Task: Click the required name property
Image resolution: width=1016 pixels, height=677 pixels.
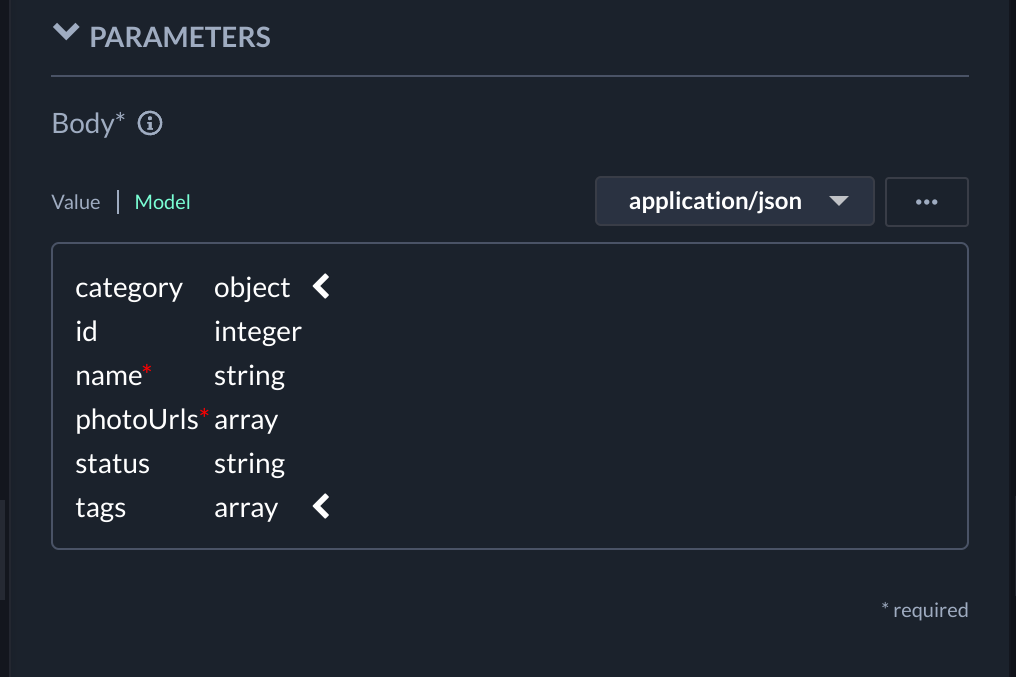Action: 109,376
